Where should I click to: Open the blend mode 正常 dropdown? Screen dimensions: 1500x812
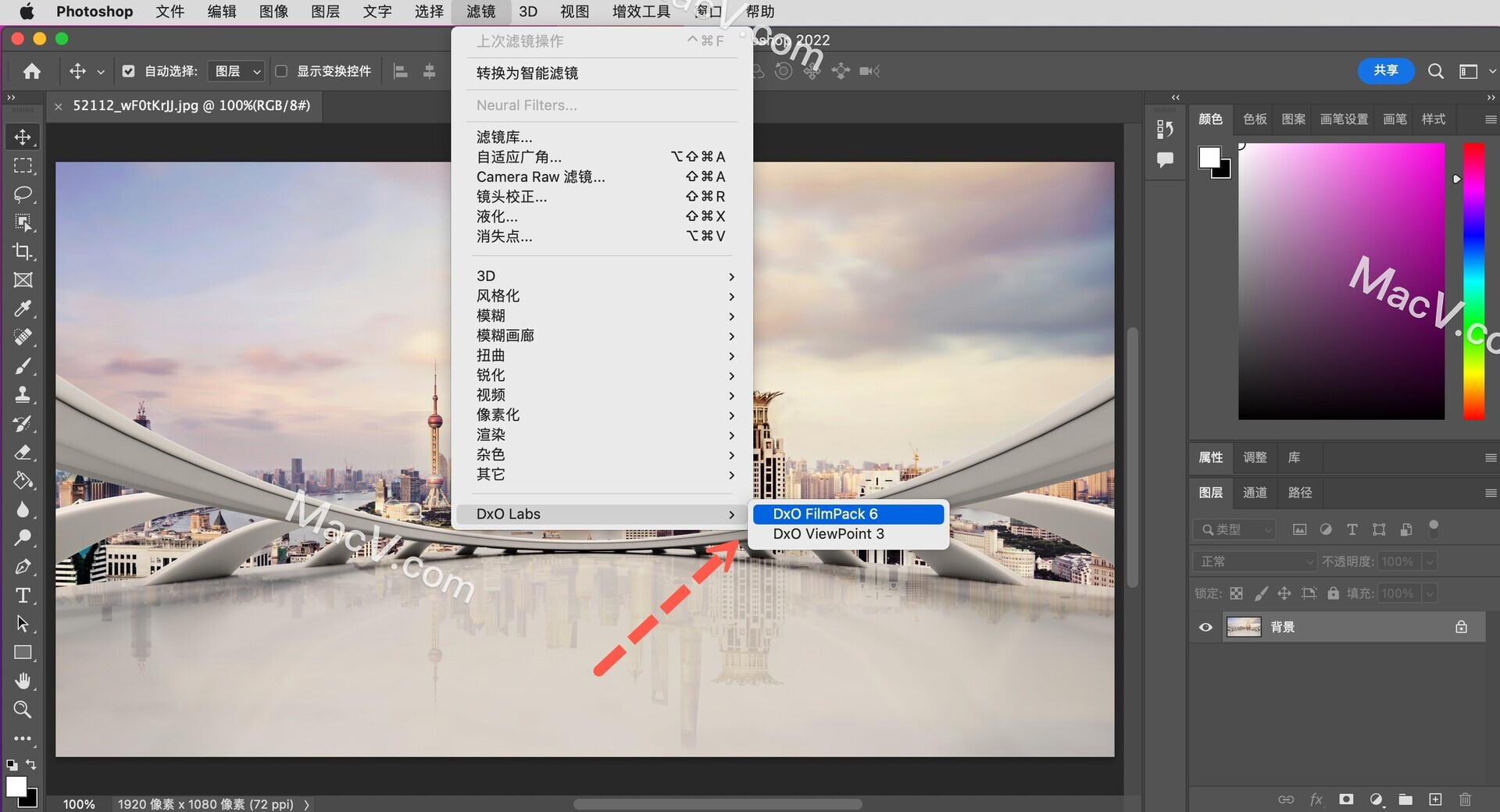click(1255, 561)
